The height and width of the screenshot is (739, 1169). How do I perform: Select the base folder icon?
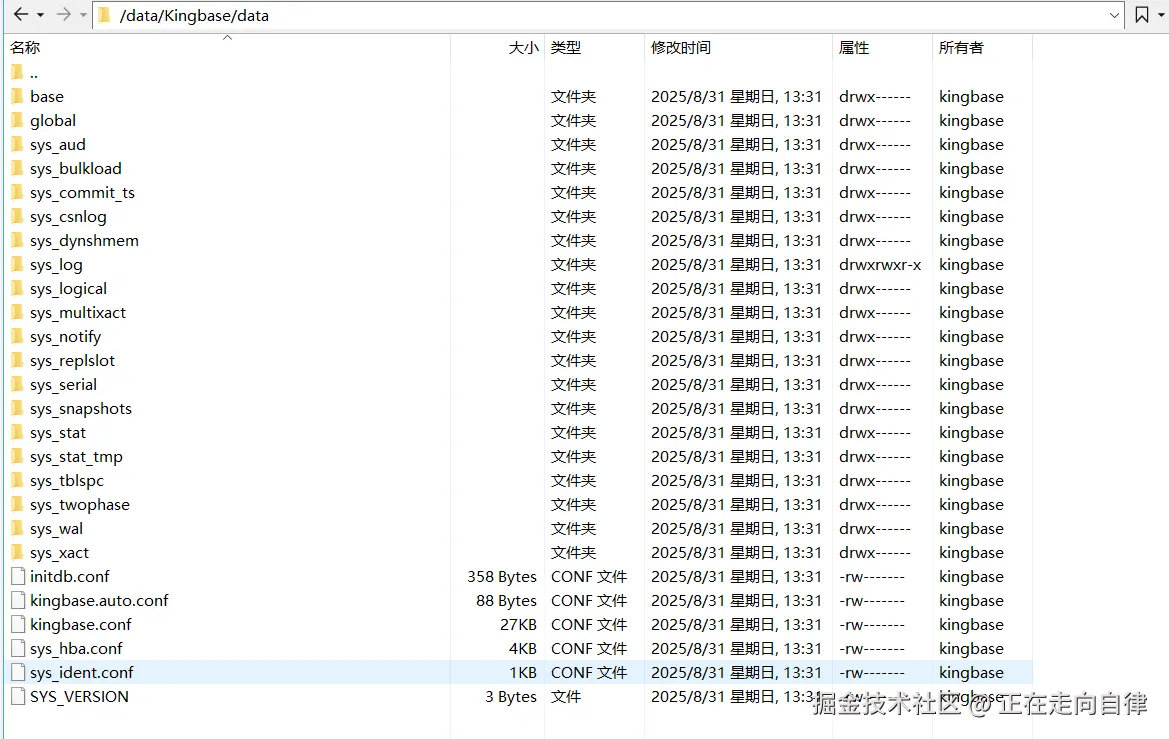(18, 96)
